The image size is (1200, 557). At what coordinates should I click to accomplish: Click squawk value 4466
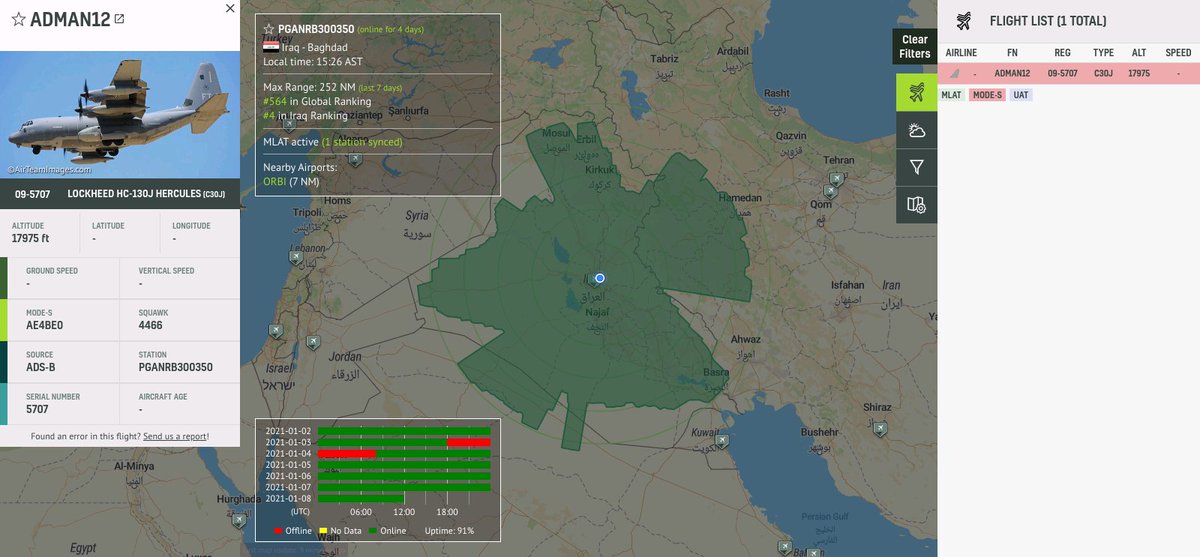pos(151,325)
